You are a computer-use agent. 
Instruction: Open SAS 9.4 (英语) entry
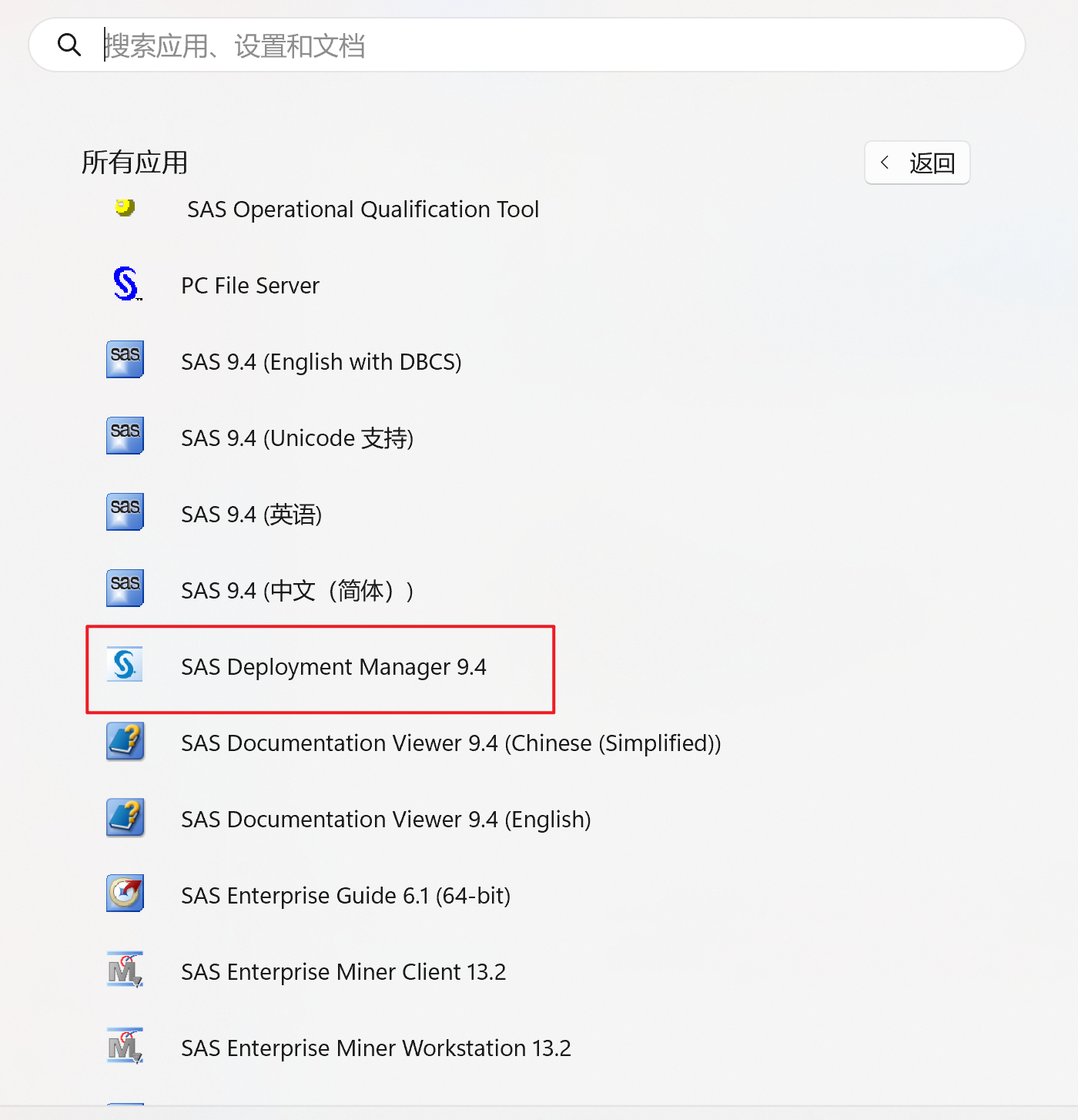pos(251,515)
